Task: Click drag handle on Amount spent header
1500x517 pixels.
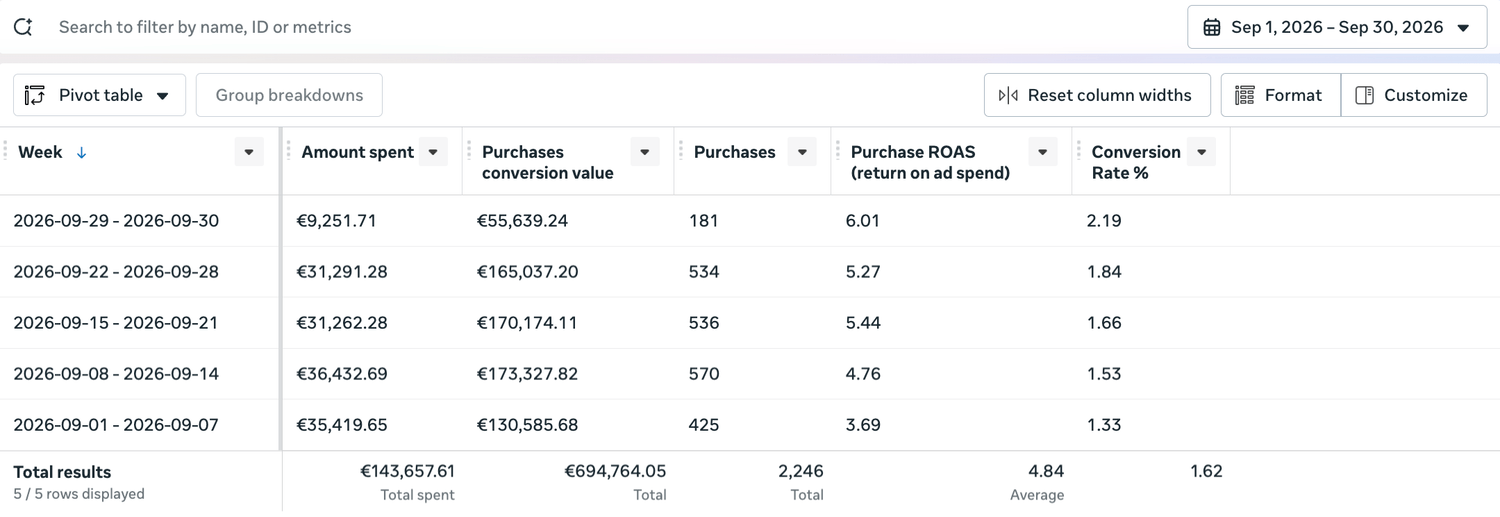Action: click(289, 151)
